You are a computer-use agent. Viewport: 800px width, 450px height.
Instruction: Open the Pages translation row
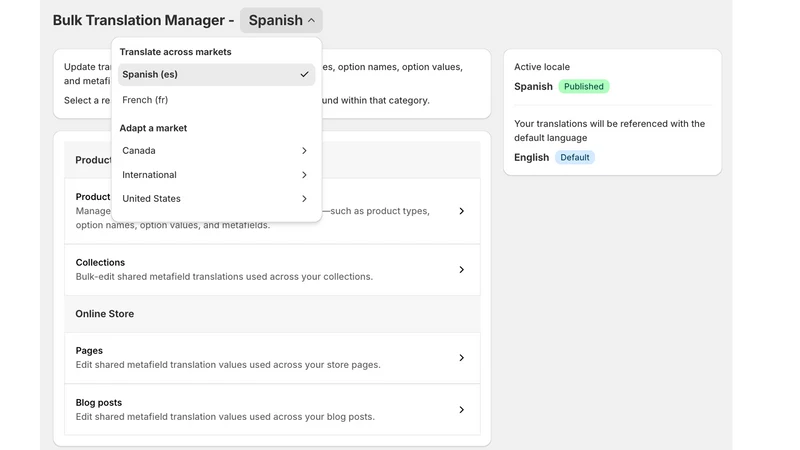click(272, 358)
